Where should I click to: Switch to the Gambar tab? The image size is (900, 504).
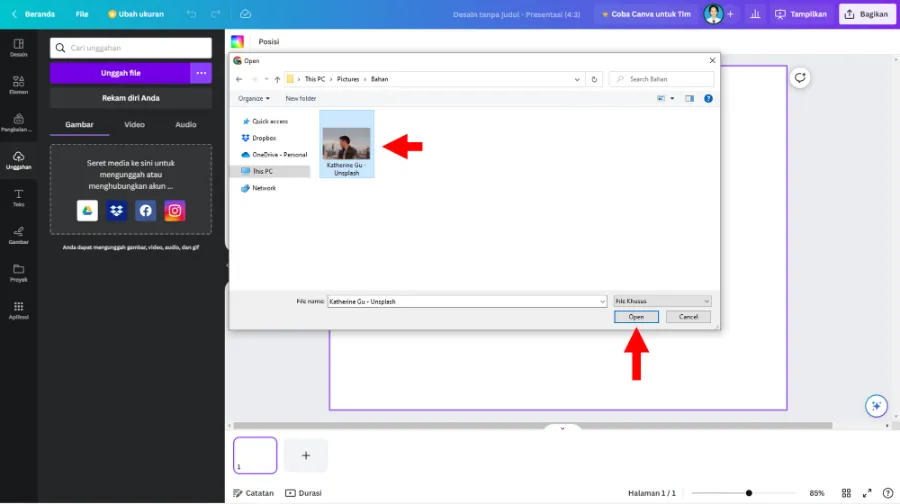coord(79,125)
